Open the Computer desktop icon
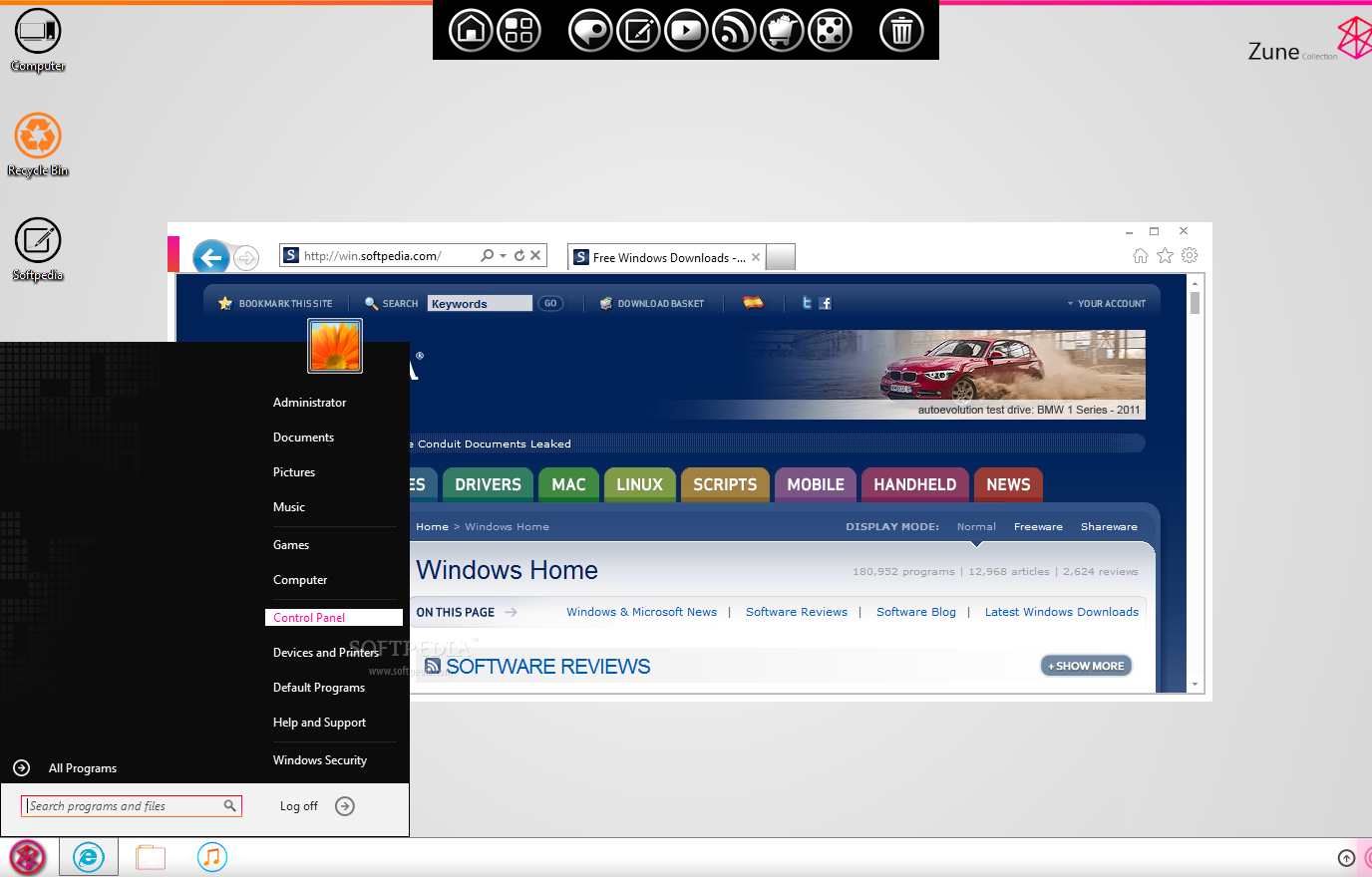 click(x=38, y=41)
